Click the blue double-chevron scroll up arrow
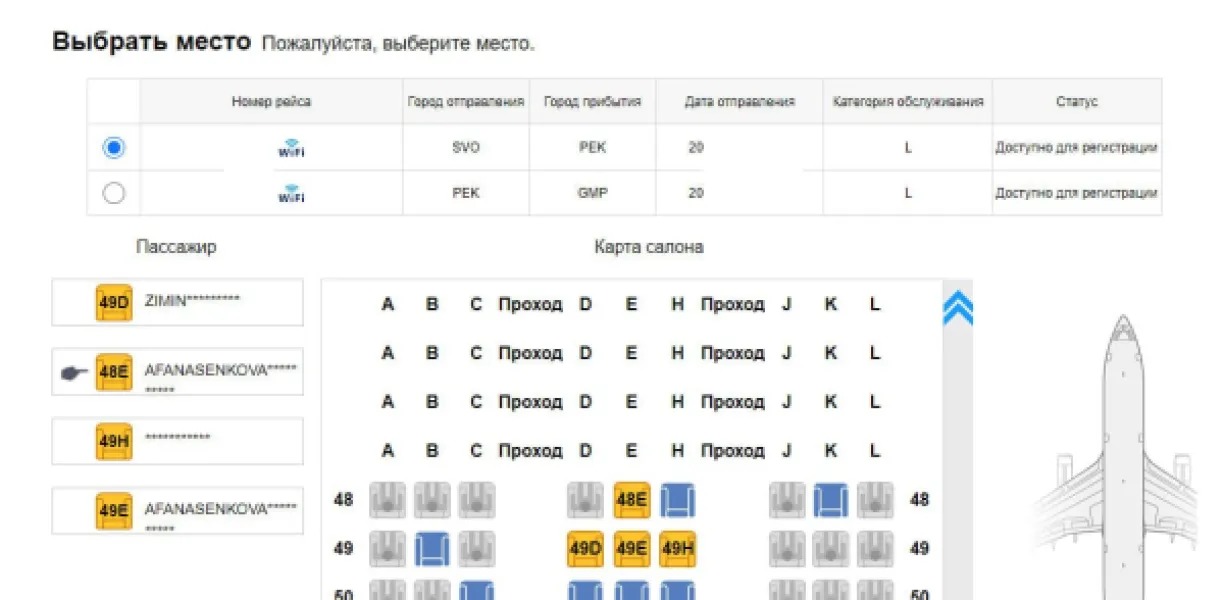Image resolution: width=1224 pixels, height=600 pixels. [957, 307]
